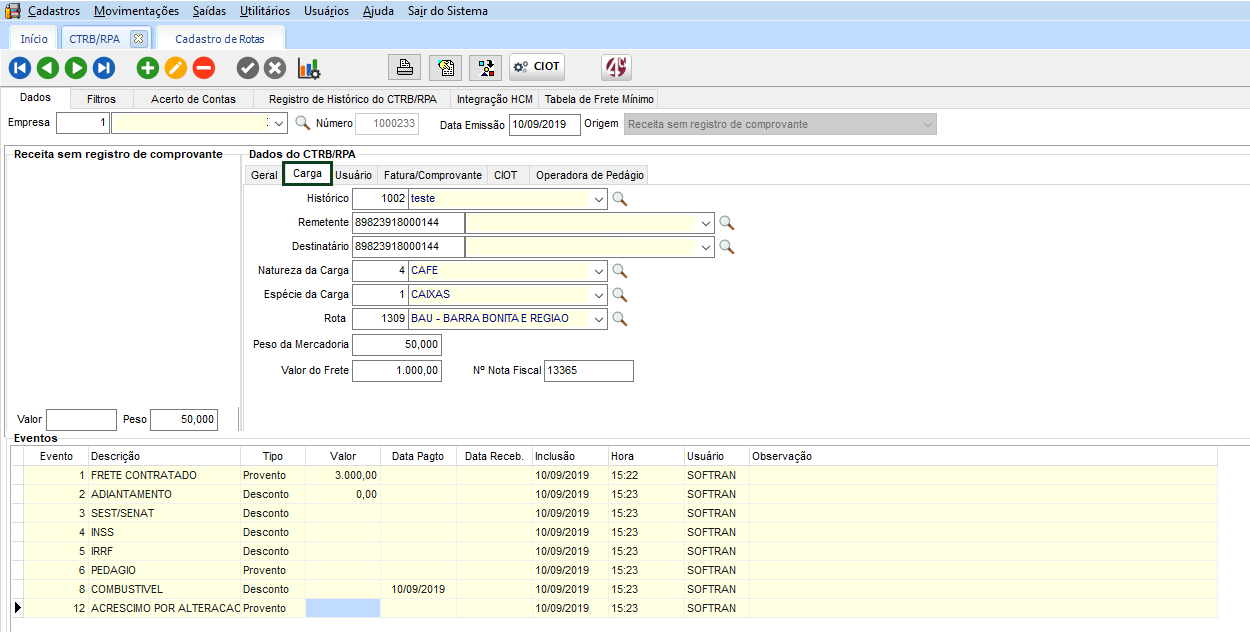Close the CTRB/RPA tab

(138, 39)
